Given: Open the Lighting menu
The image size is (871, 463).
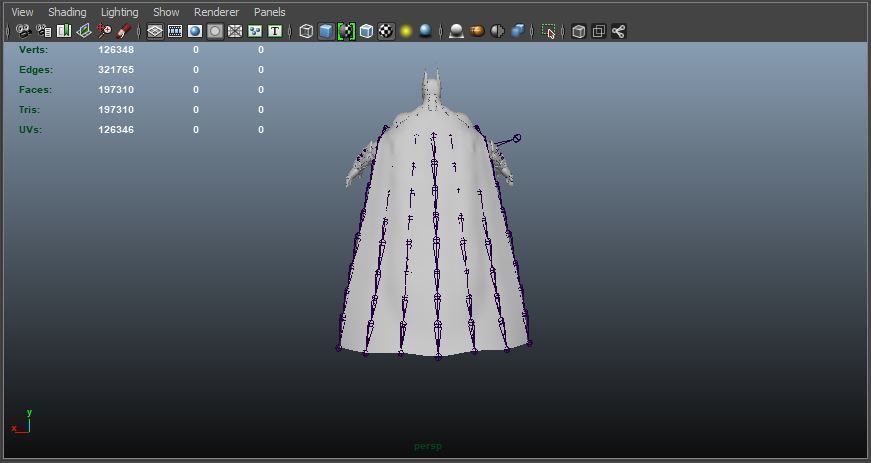Looking at the screenshot, I should point(119,12).
